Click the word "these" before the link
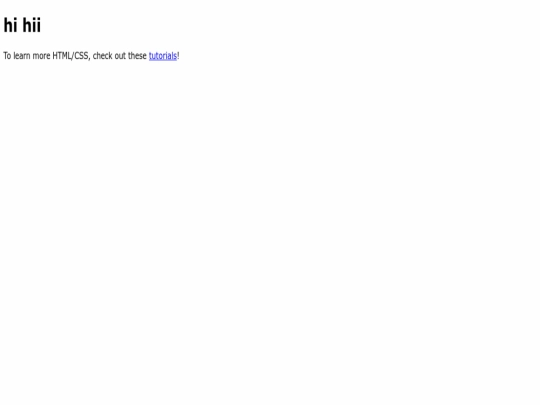The height and width of the screenshot is (405, 540). click(x=137, y=56)
